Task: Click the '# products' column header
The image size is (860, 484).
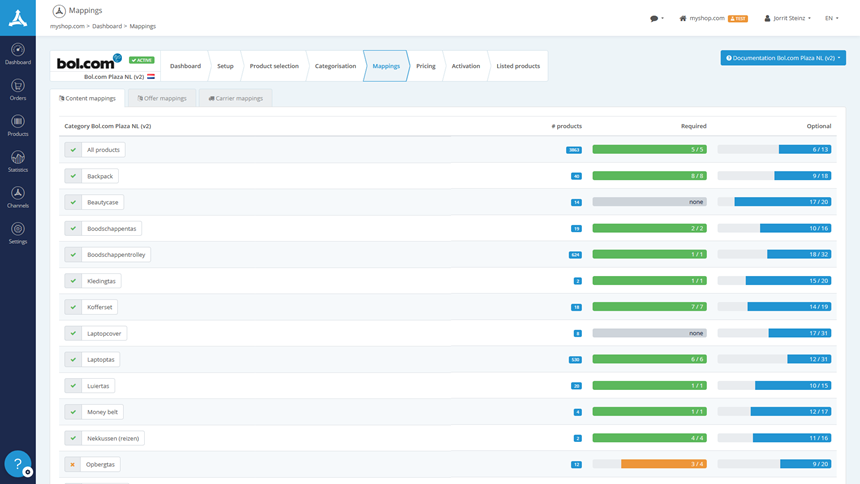Action: click(567, 126)
